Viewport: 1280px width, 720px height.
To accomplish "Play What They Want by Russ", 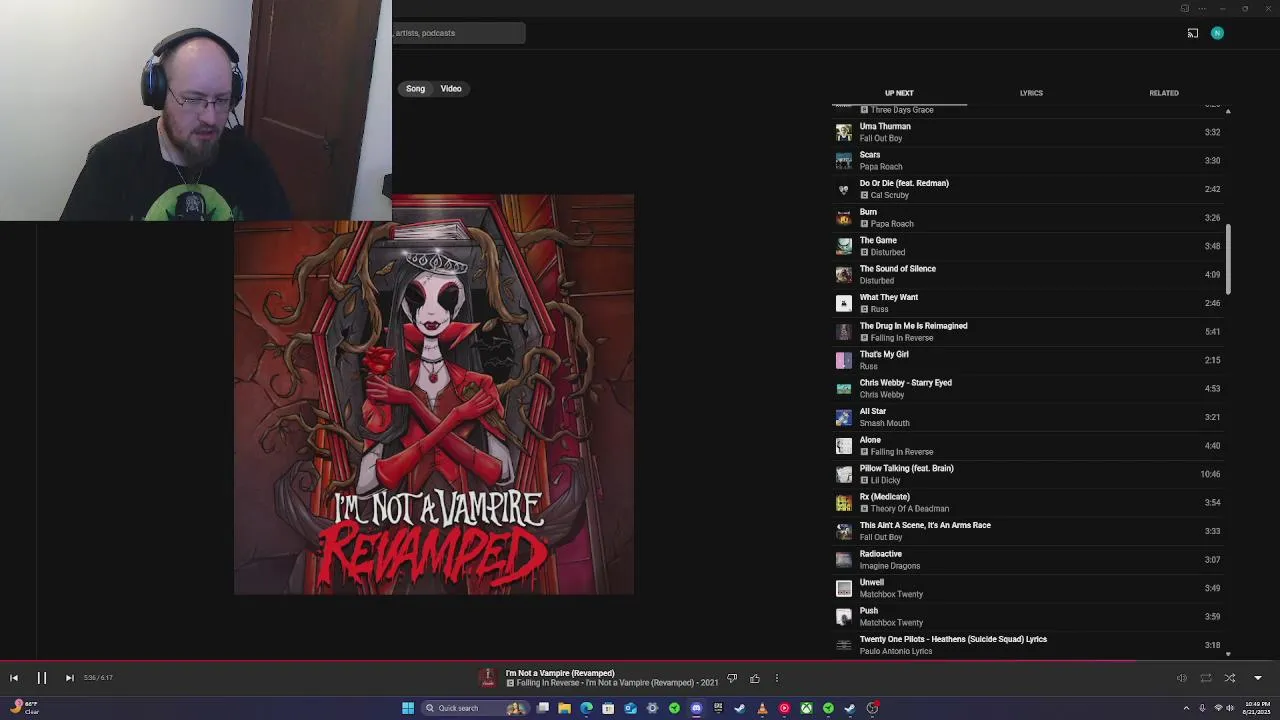I will point(1028,303).
